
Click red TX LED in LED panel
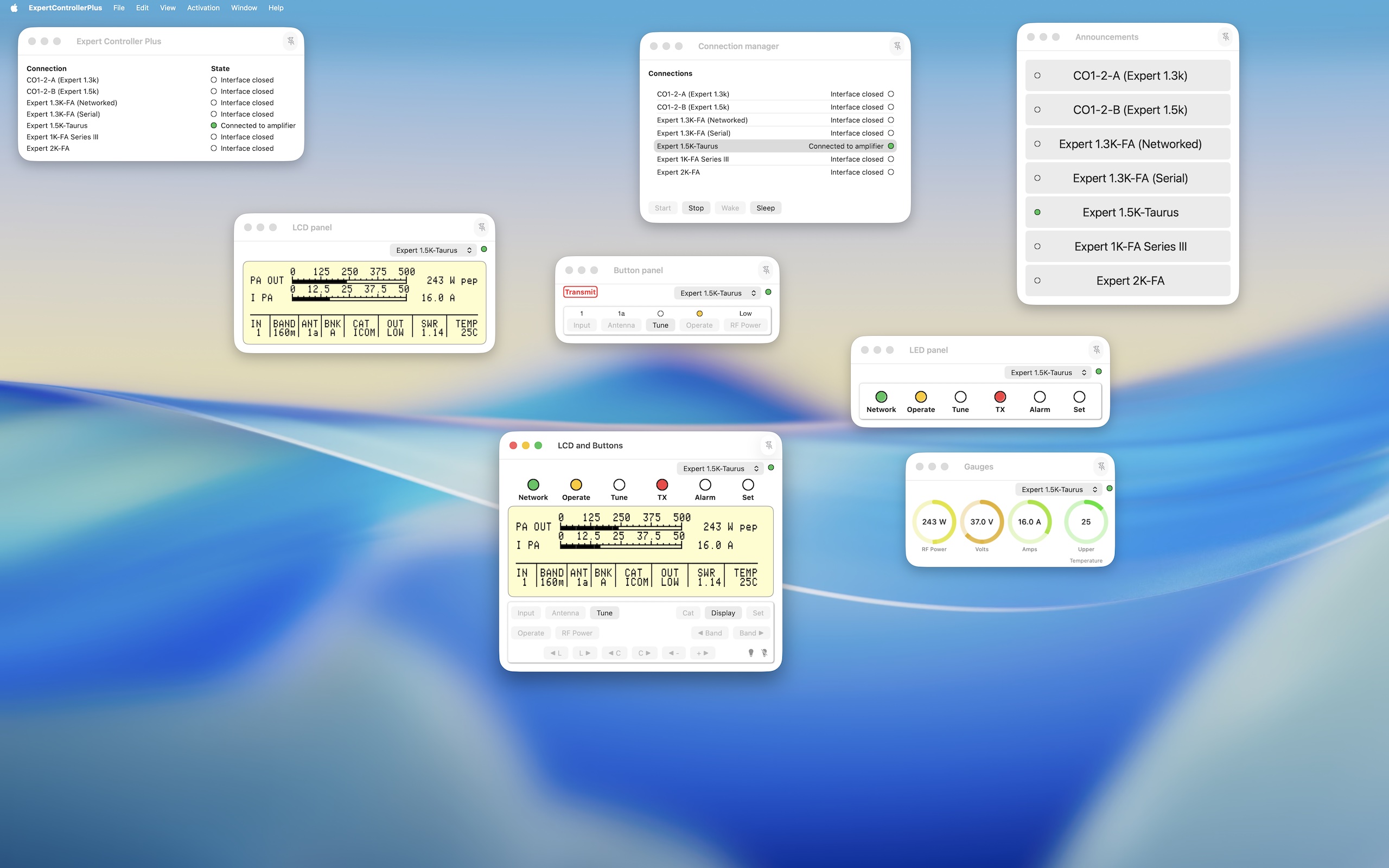(1000, 397)
